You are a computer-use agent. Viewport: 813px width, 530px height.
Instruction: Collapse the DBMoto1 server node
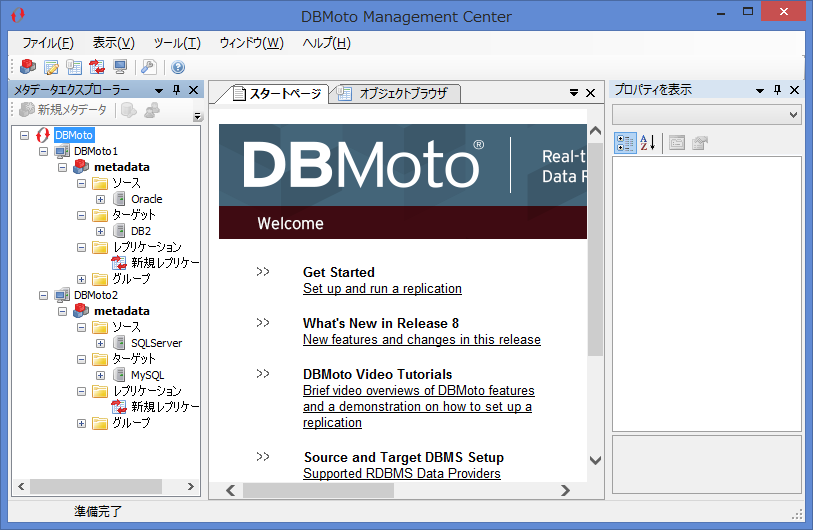click(44, 151)
